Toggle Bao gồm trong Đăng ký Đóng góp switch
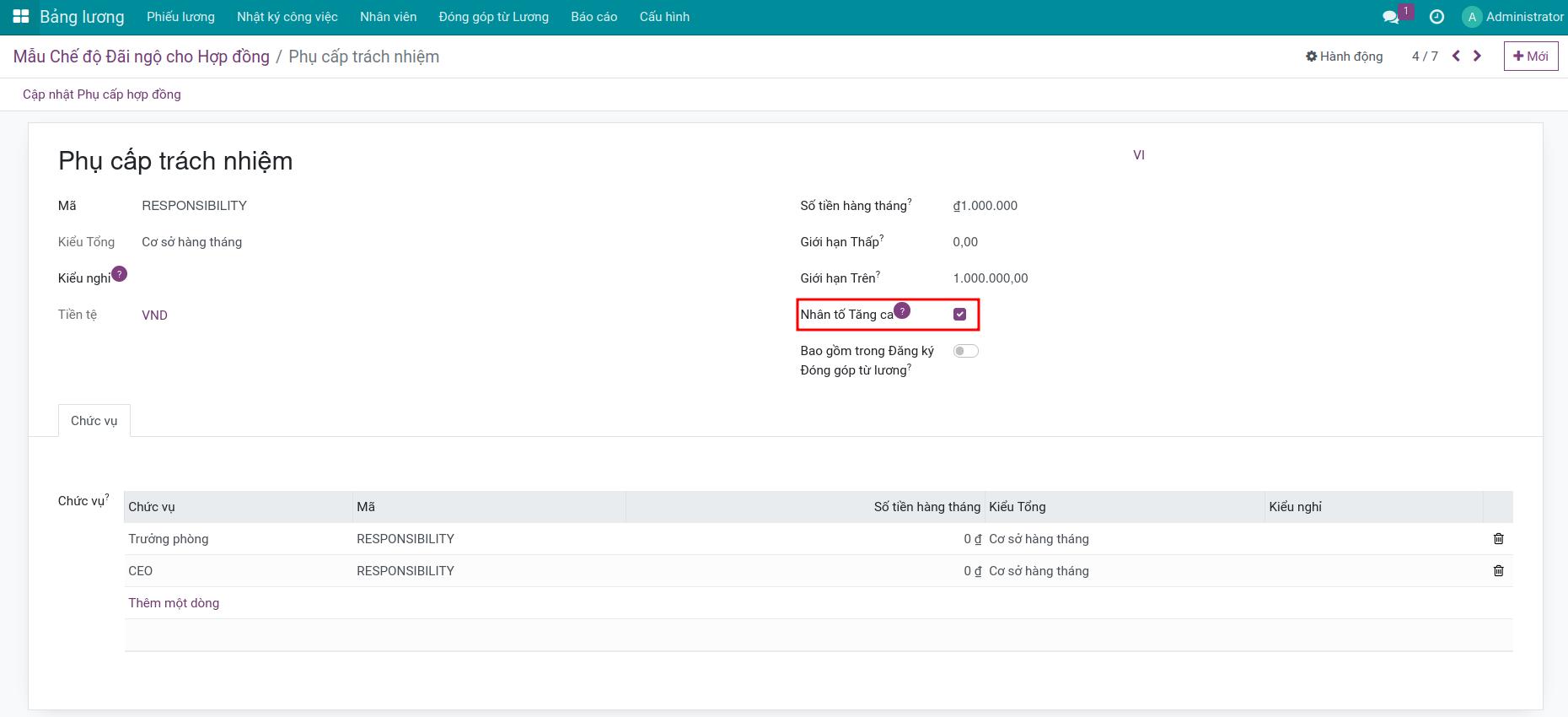 pyautogui.click(x=965, y=351)
